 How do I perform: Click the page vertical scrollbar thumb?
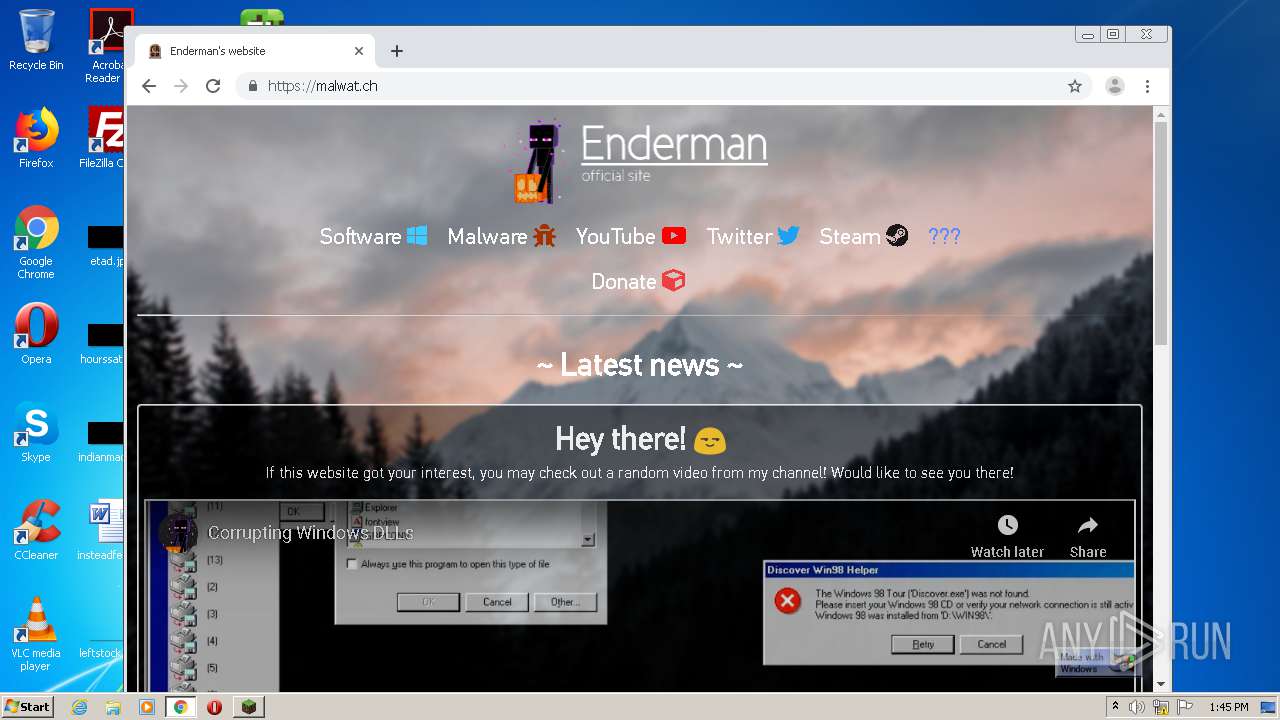1161,233
